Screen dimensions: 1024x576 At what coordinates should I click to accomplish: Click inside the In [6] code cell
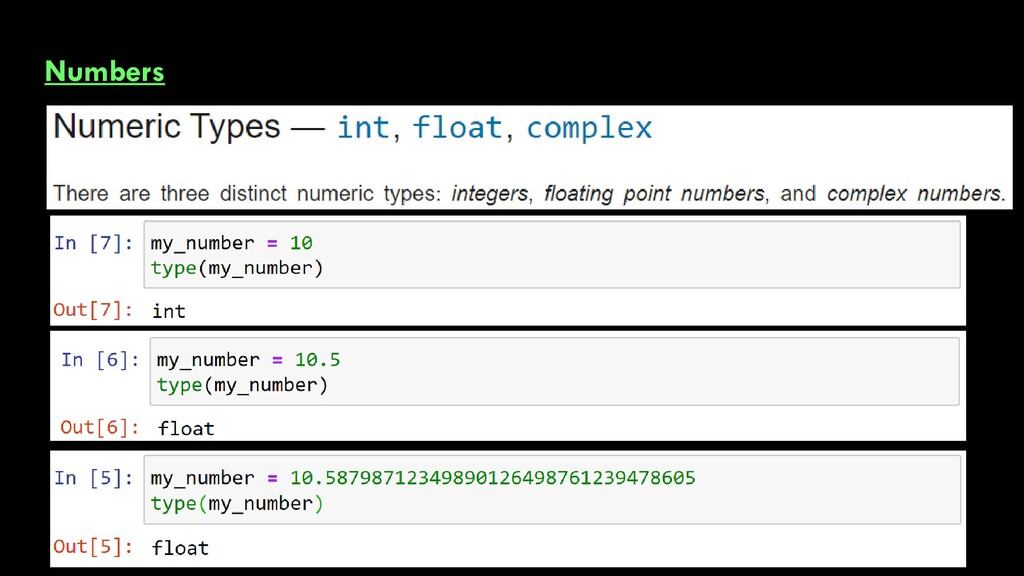pyautogui.click(x=554, y=372)
